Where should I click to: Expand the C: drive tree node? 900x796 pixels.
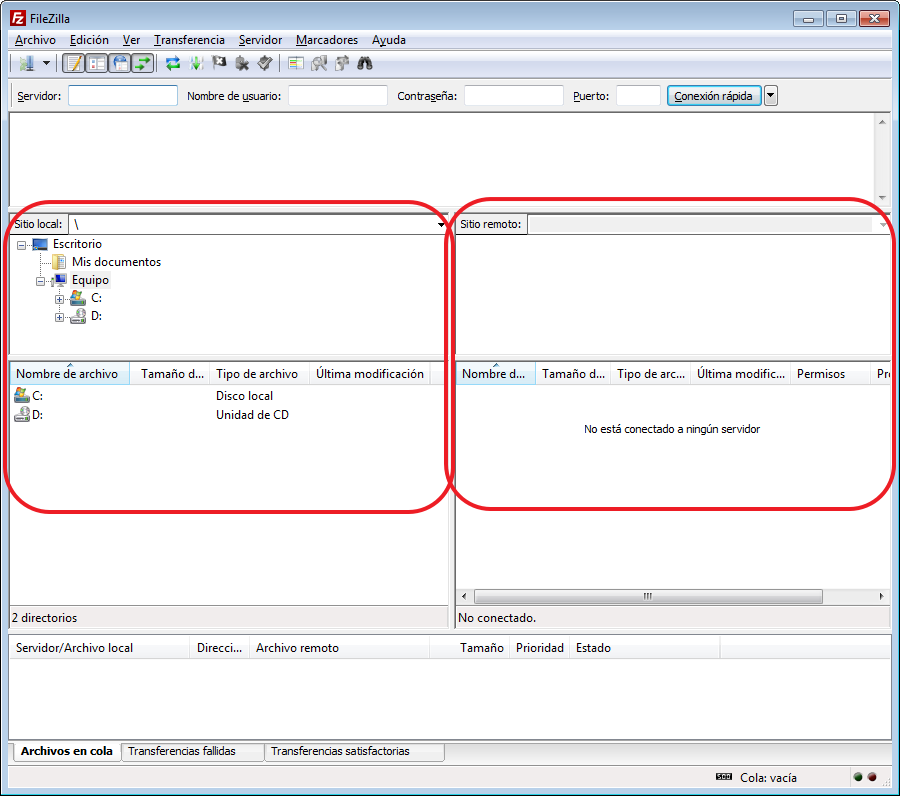60,299
